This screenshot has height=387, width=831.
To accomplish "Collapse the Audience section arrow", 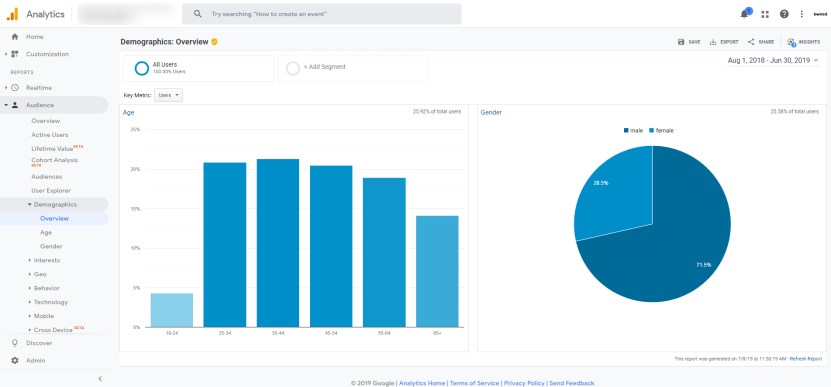I will [x=6, y=105].
